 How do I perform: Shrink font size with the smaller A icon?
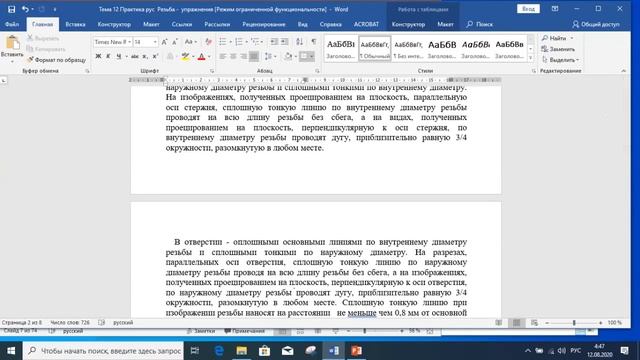coord(175,42)
